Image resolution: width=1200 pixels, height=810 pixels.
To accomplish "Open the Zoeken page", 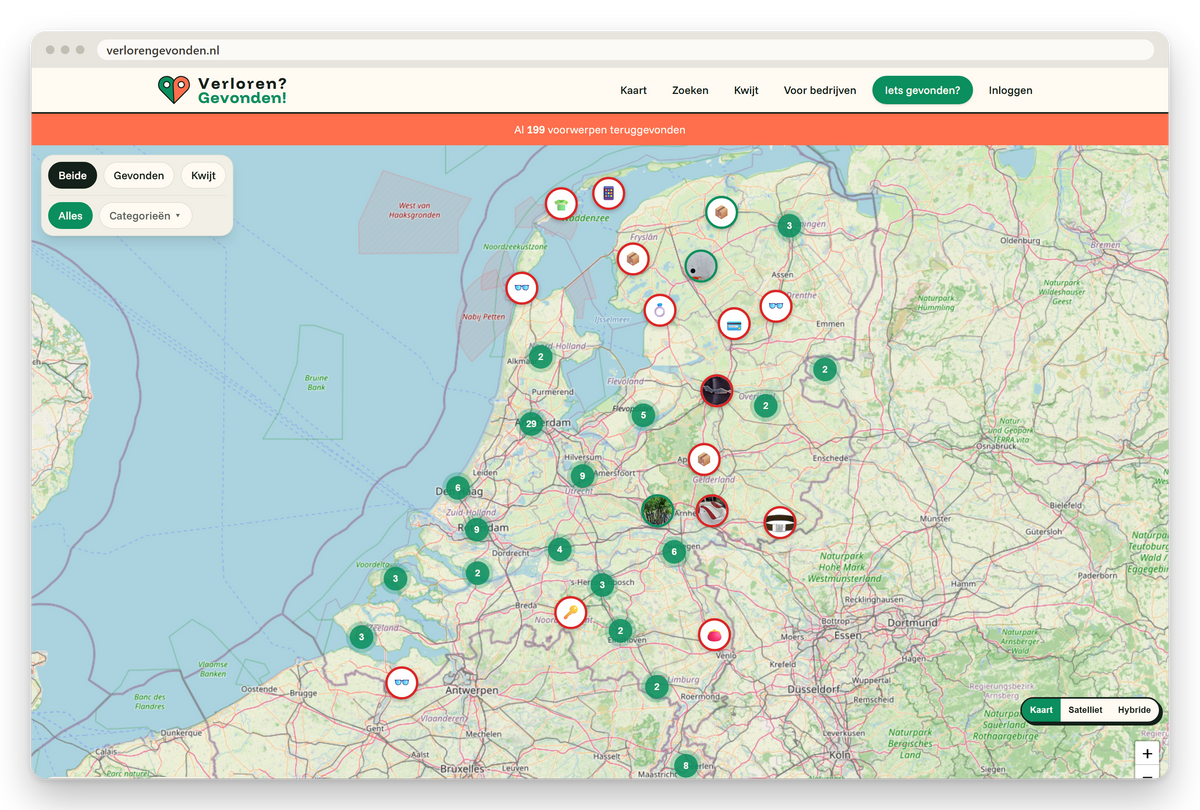I will coord(690,90).
